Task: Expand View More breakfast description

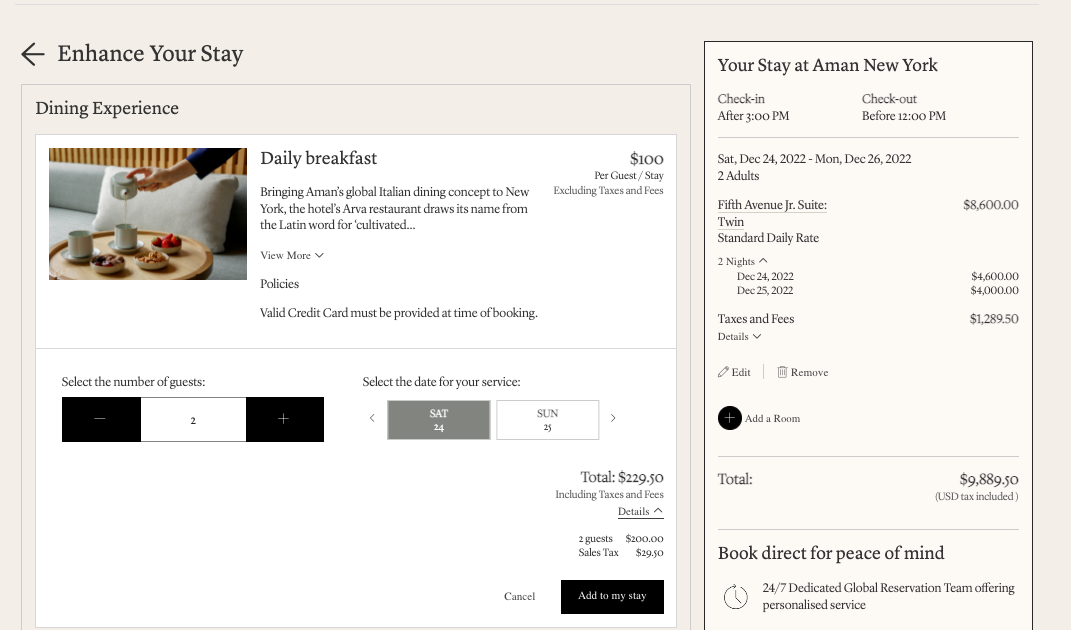Action: (x=292, y=256)
